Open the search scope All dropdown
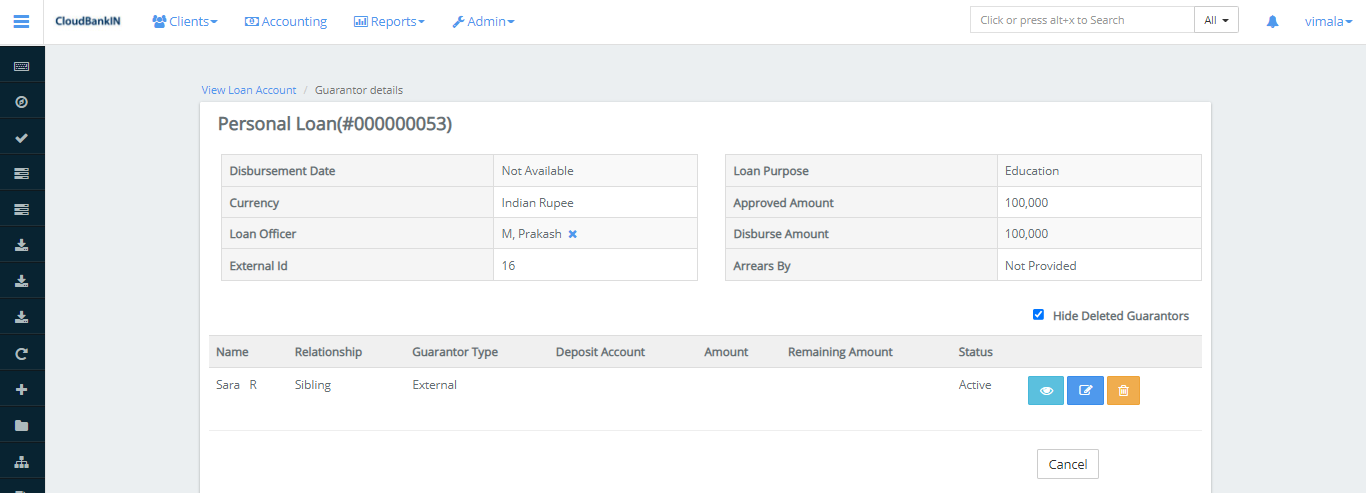This screenshot has width=1366, height=493. pos(1216,20)
